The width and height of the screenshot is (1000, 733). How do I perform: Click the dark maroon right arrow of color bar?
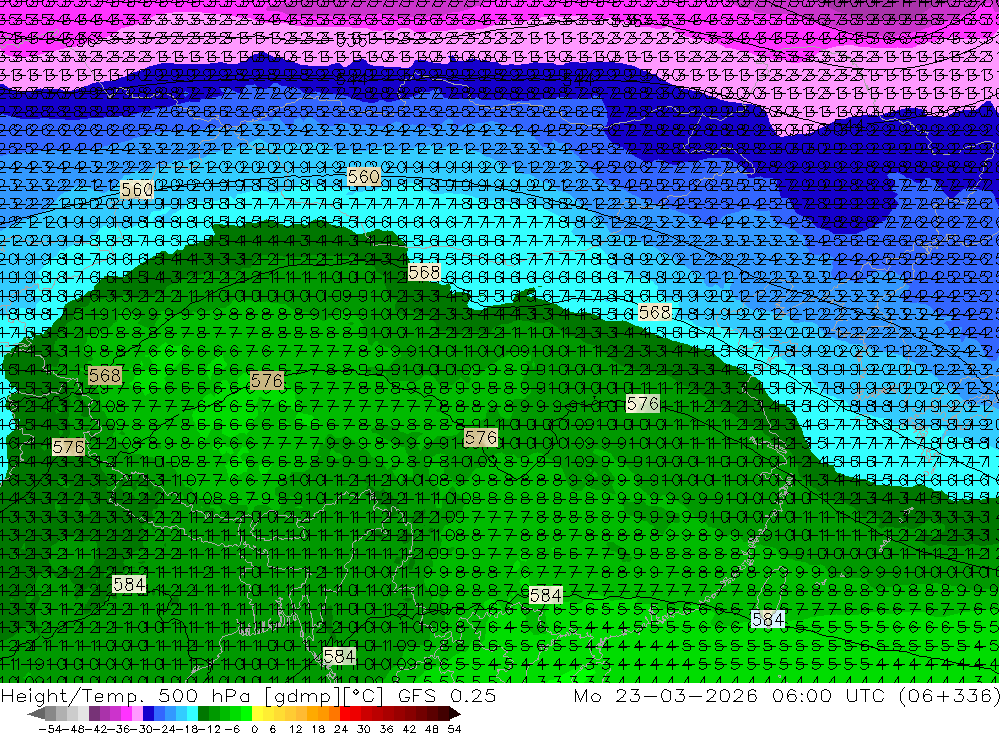click(455, 714)
